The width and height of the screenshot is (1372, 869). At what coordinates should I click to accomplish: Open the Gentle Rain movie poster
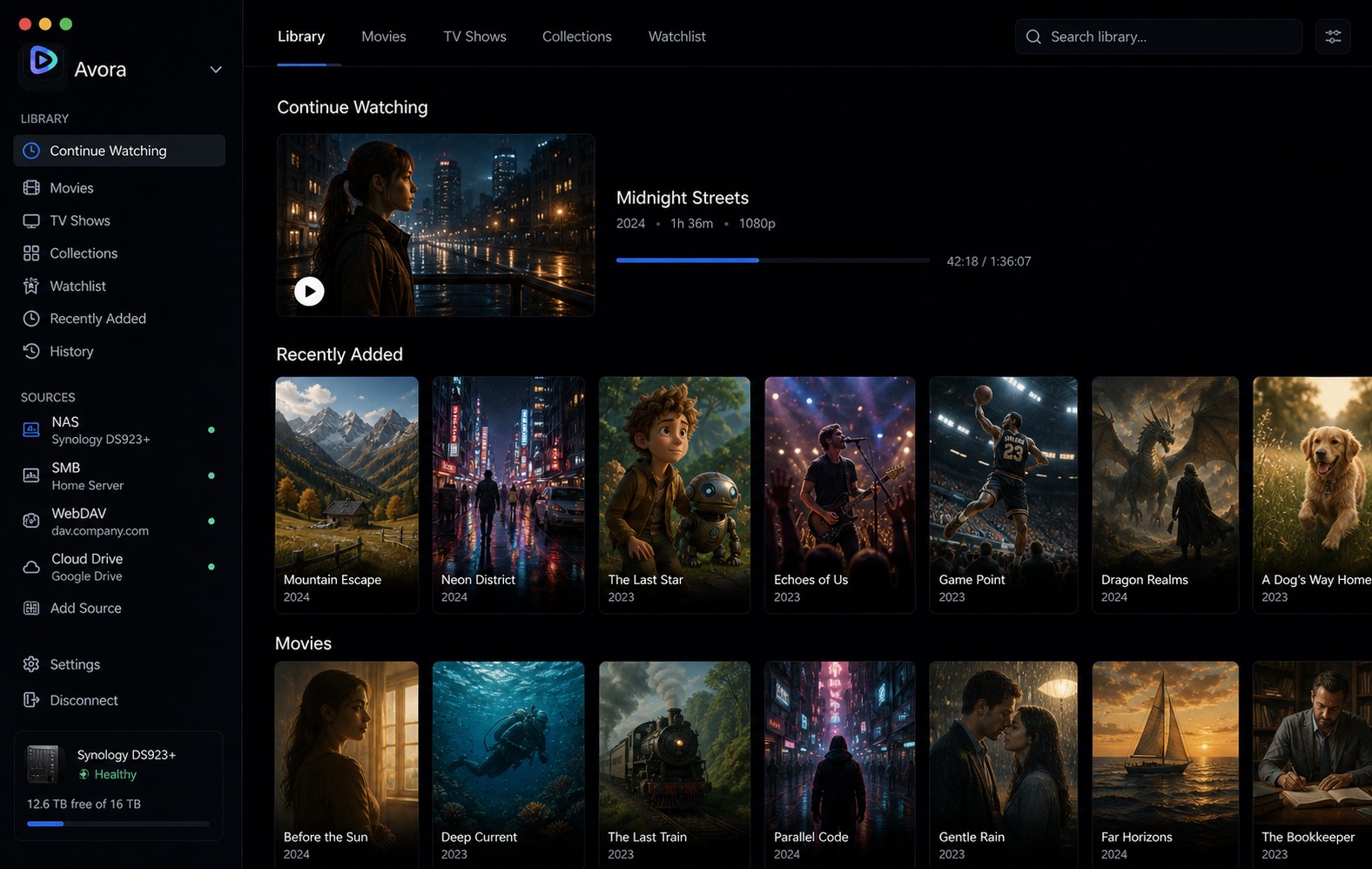click(1004, 765)
